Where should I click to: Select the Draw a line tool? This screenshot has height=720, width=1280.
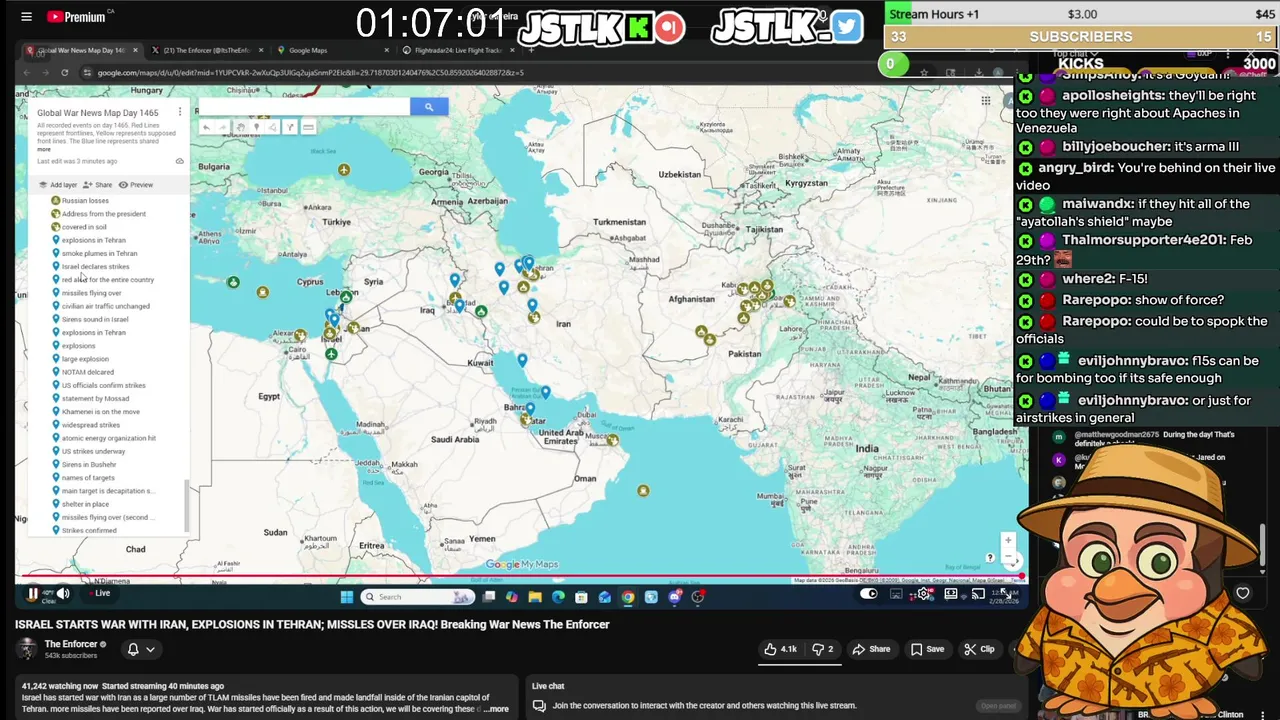(x=273, y=127)
